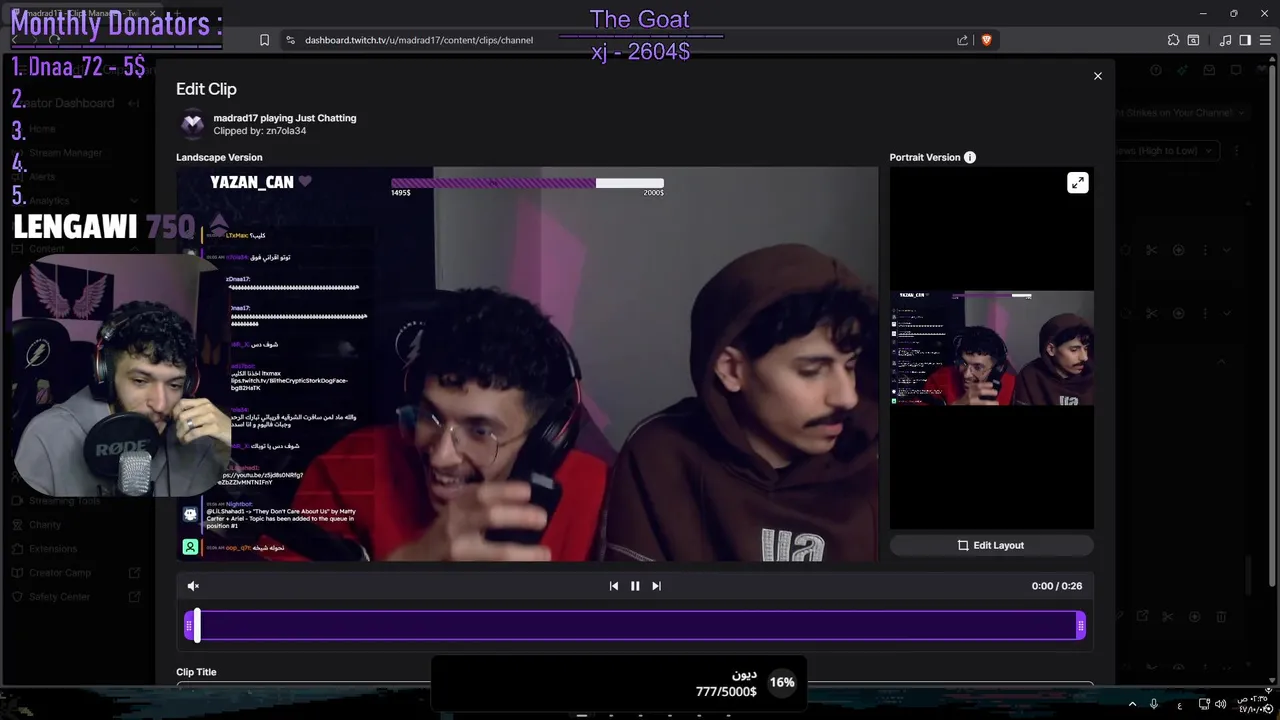Share this page from address bar
Viewport: 1280px width, 720px height.
pos(962,40)
